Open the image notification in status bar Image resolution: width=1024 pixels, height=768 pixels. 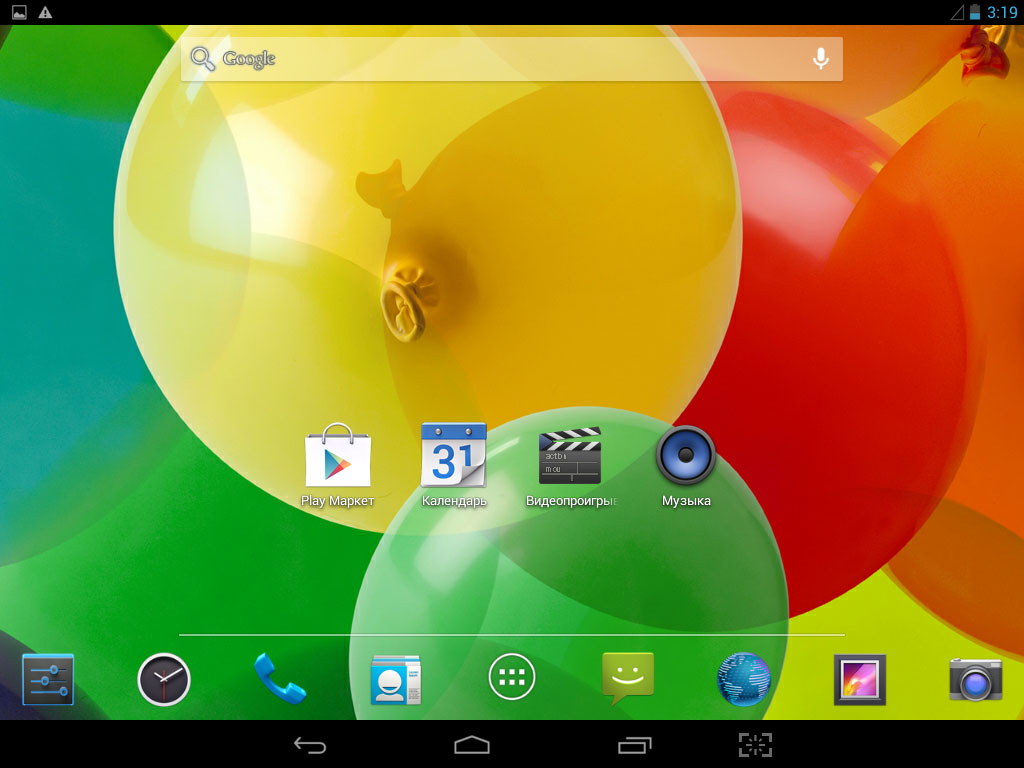[20, 12]
